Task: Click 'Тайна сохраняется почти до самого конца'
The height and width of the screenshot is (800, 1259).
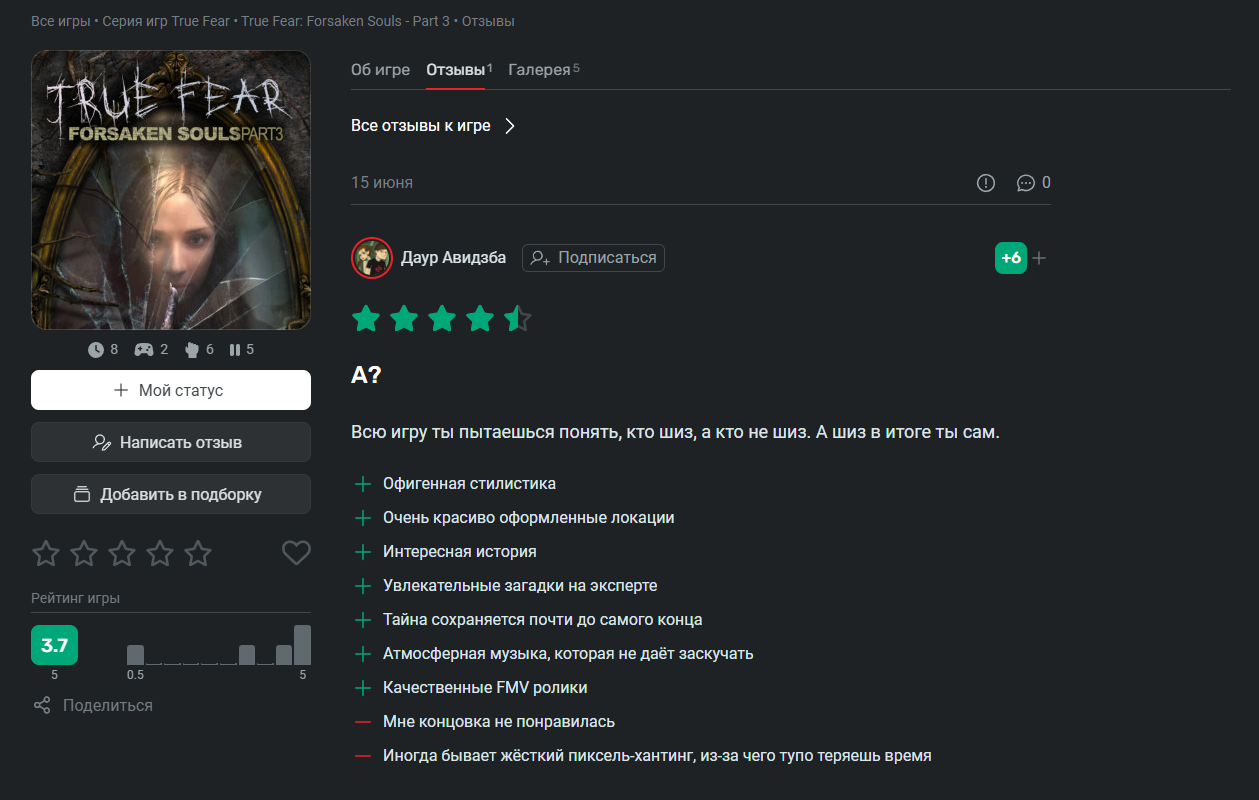Action: (542, 620)
